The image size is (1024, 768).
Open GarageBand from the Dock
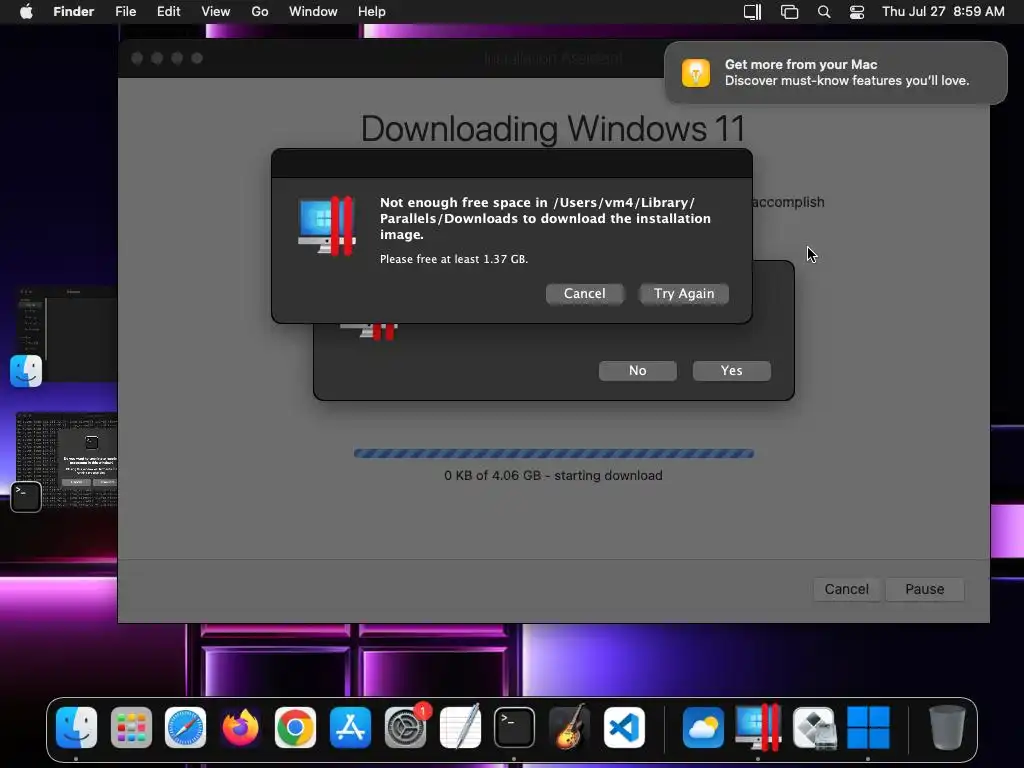[x=569, y=728]
